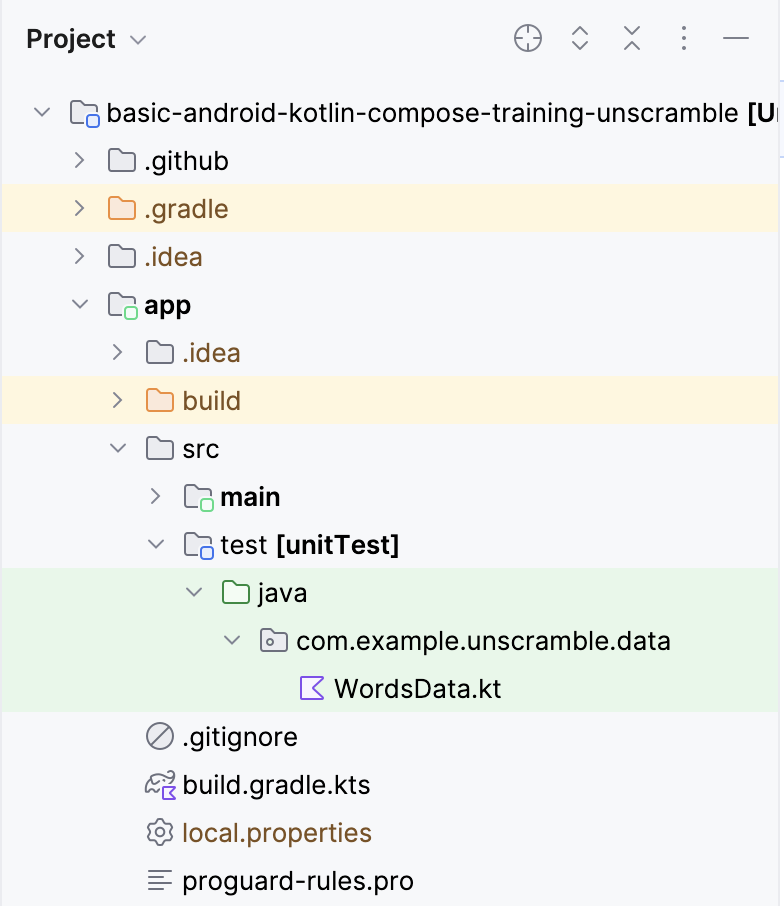Hide the Project tool window
The image size is (784, 906).
click(736, 38)
